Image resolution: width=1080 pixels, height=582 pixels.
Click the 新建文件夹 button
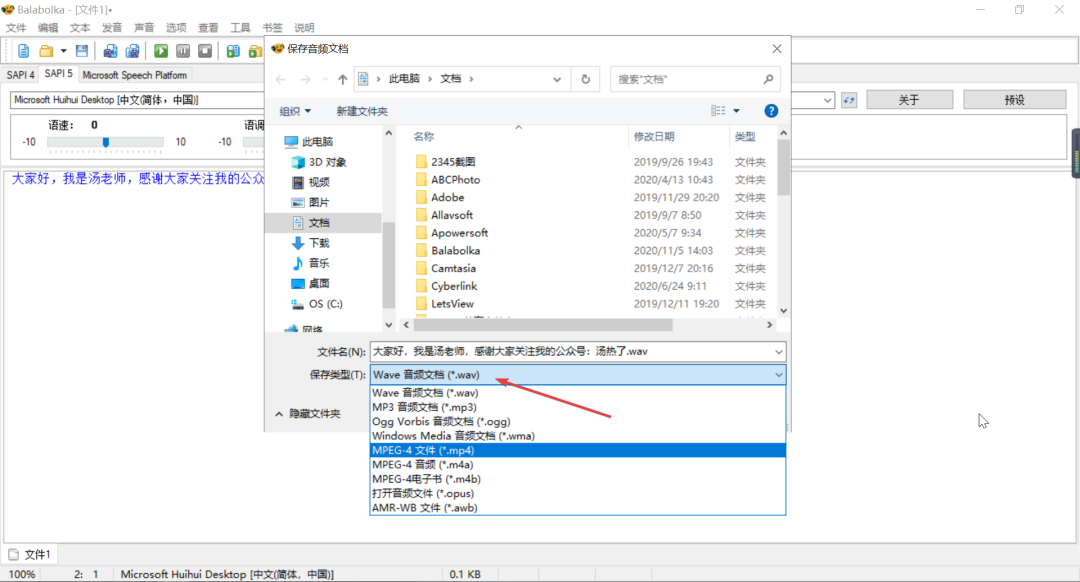[363, 110]
